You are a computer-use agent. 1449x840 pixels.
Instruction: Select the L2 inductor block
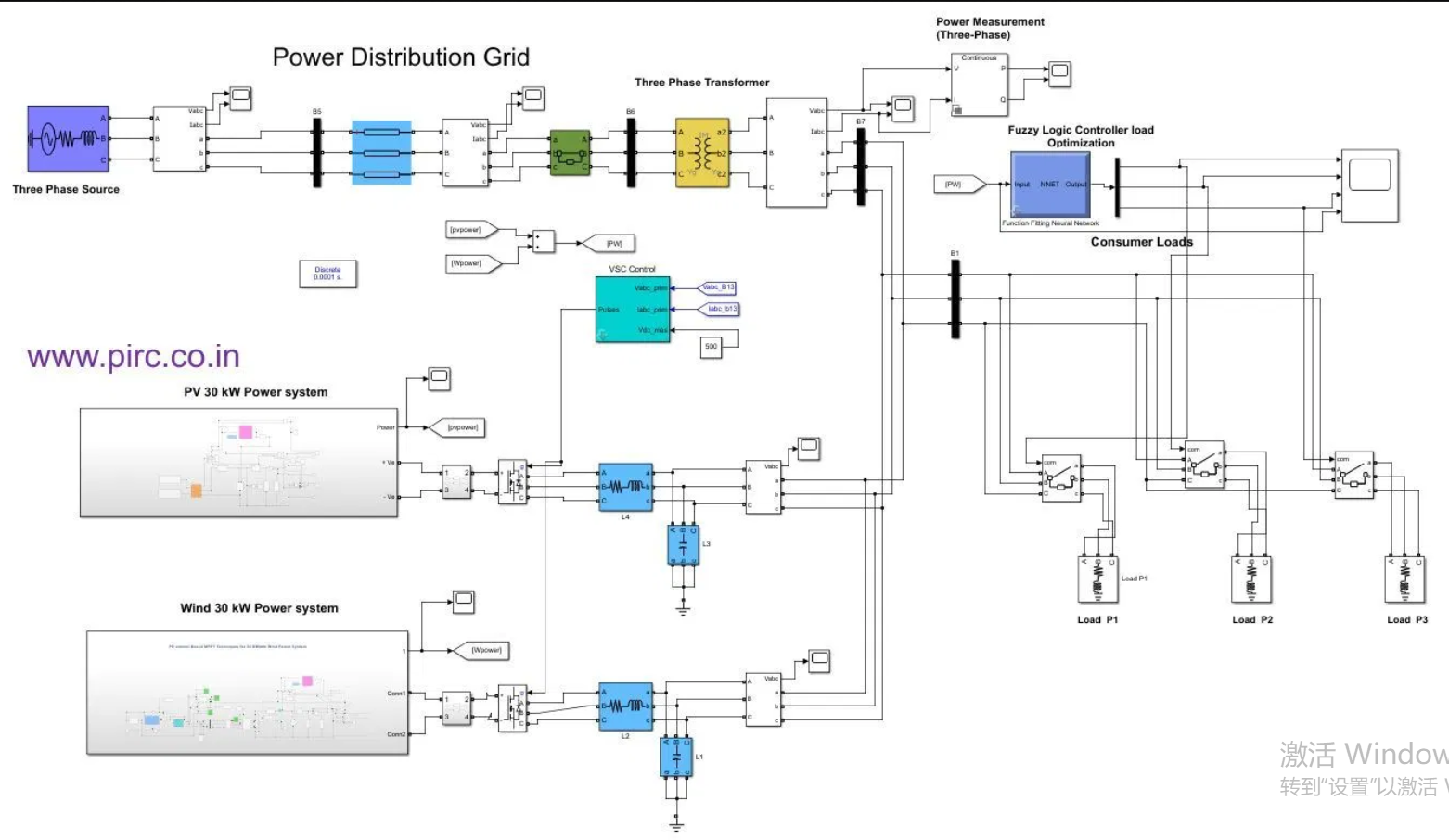pos(625,707)
